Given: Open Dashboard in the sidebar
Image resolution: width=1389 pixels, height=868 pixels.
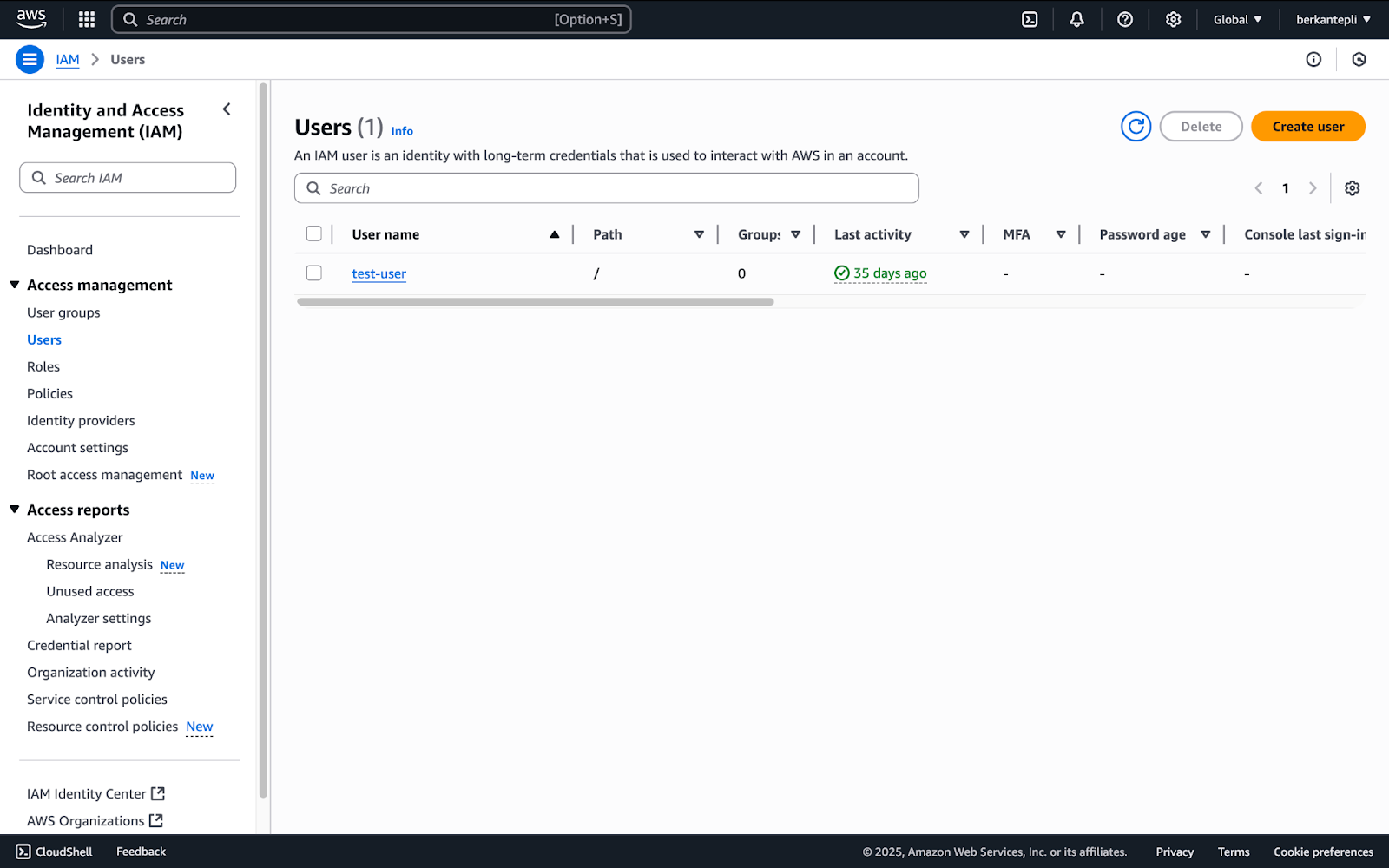Looking at the screenshot, I should (x=60, y=250).
